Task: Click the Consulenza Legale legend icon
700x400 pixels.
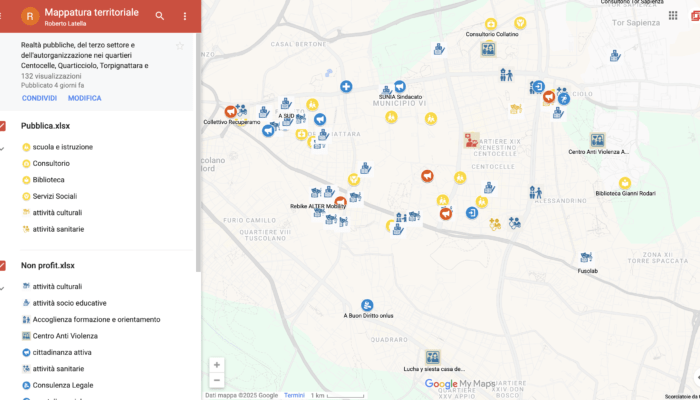Action: click(26, 385)
